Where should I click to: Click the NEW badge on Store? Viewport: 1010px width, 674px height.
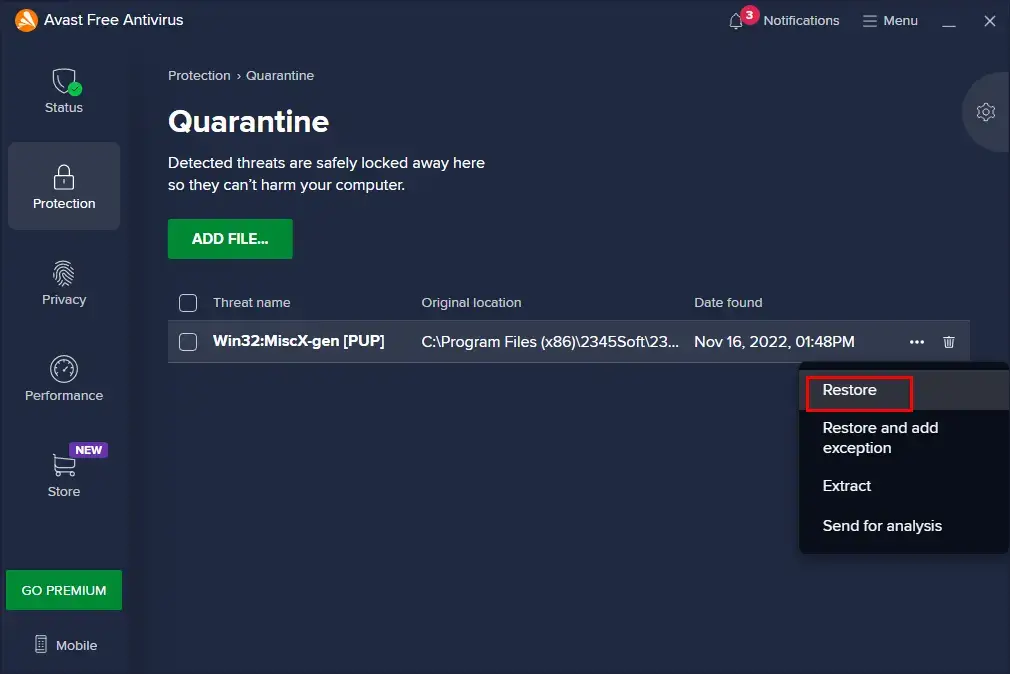(x=89, y=450)
